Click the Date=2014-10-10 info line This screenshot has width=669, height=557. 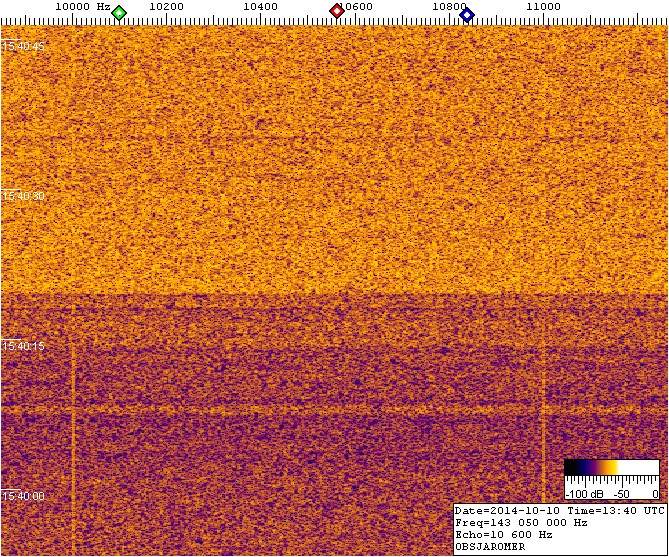coord(559,510)
